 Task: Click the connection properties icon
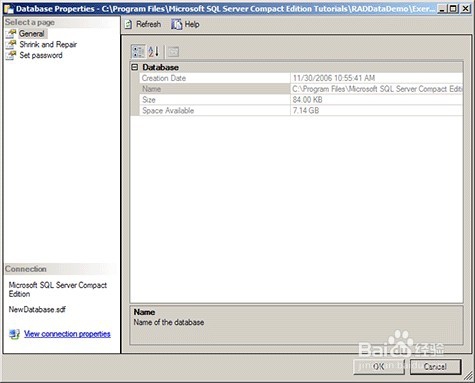click(x=14, y=334)
